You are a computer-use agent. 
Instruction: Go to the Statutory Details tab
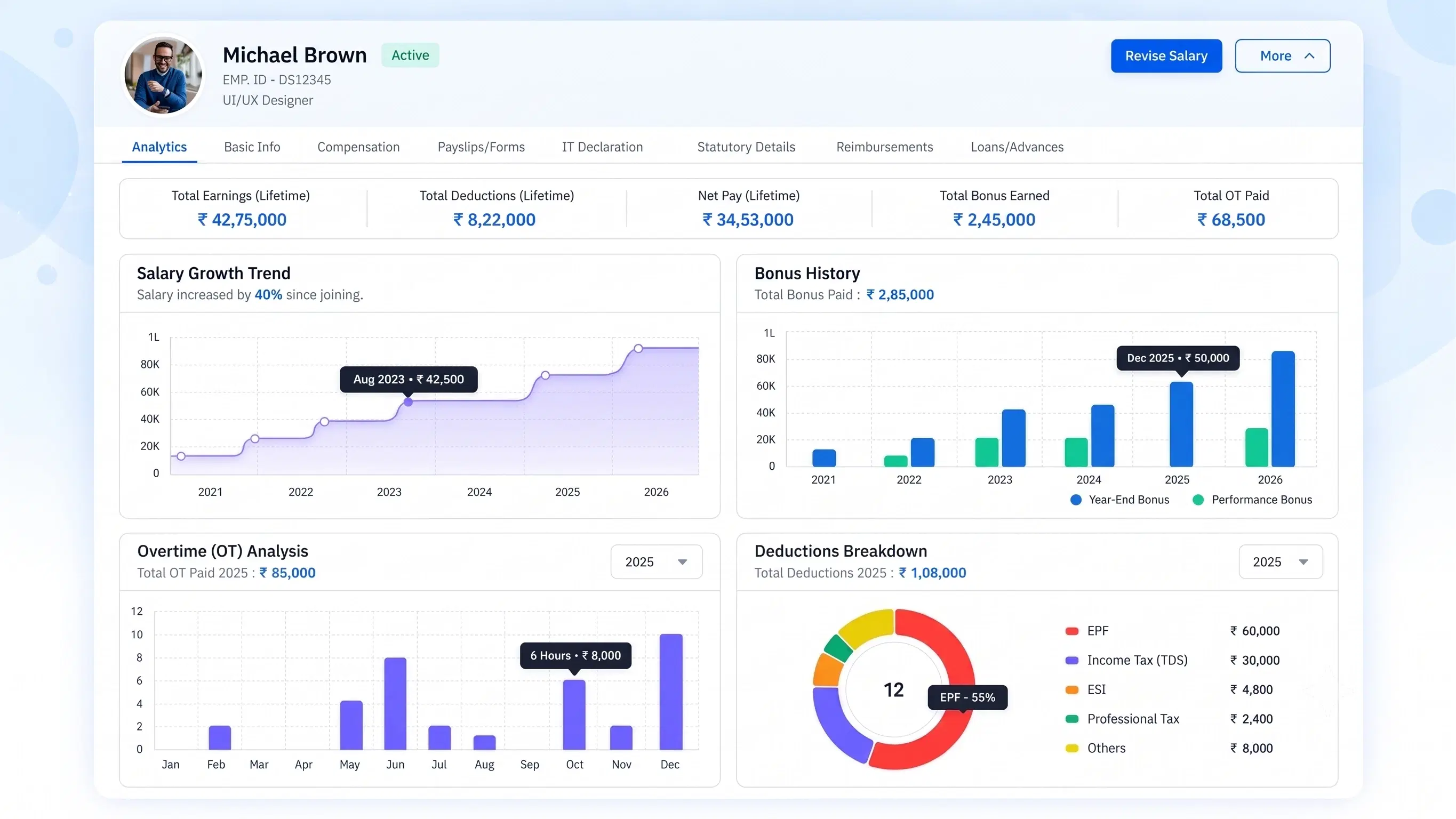click(x=746, y=147)
